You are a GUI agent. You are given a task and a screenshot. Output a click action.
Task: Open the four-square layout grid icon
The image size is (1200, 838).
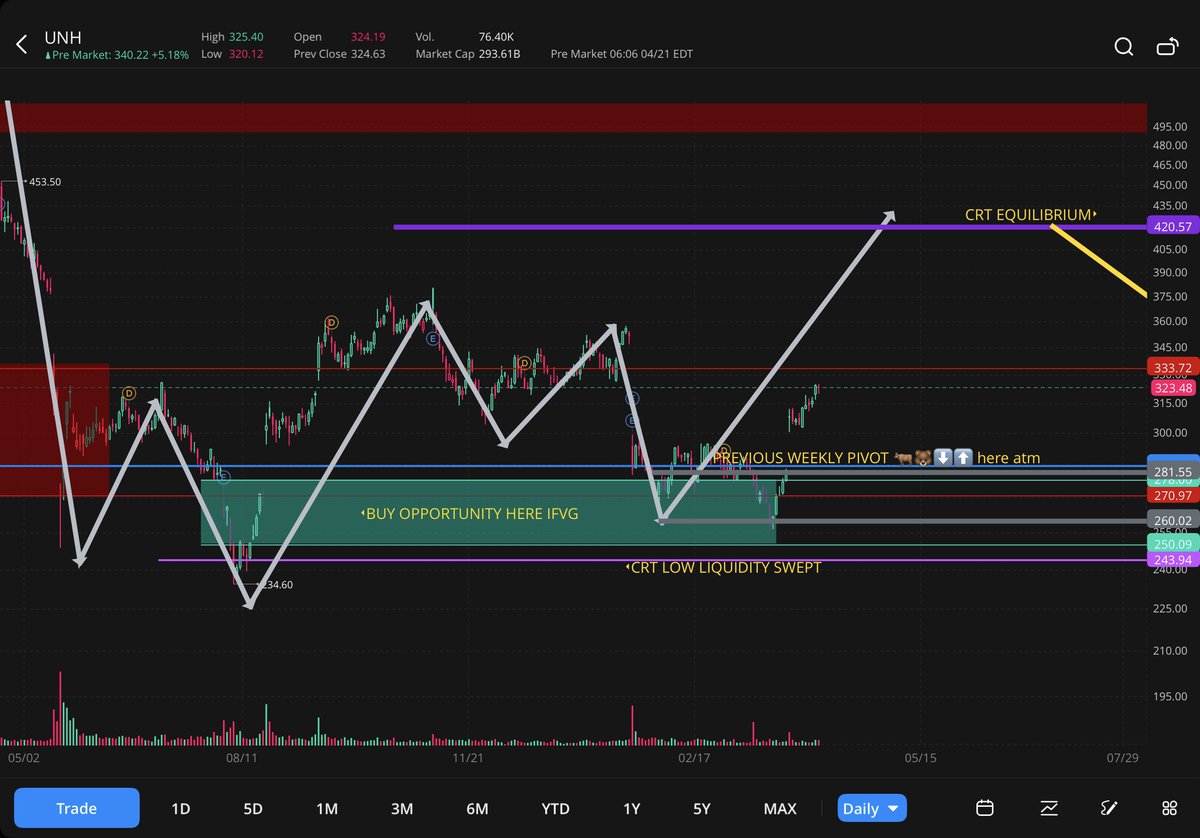(x=1169, y=808)
